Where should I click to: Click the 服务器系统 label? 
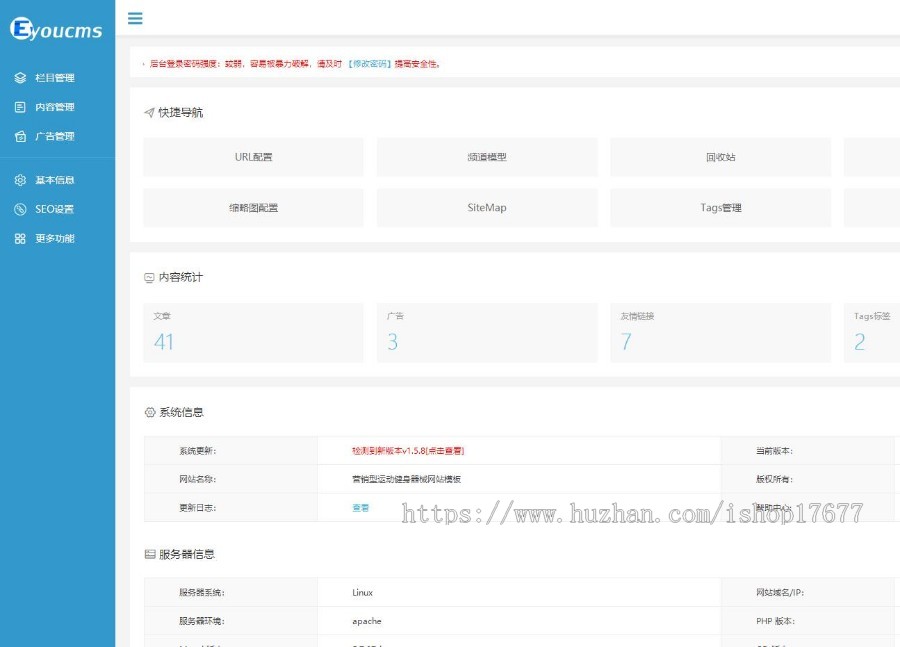point(201,592)
